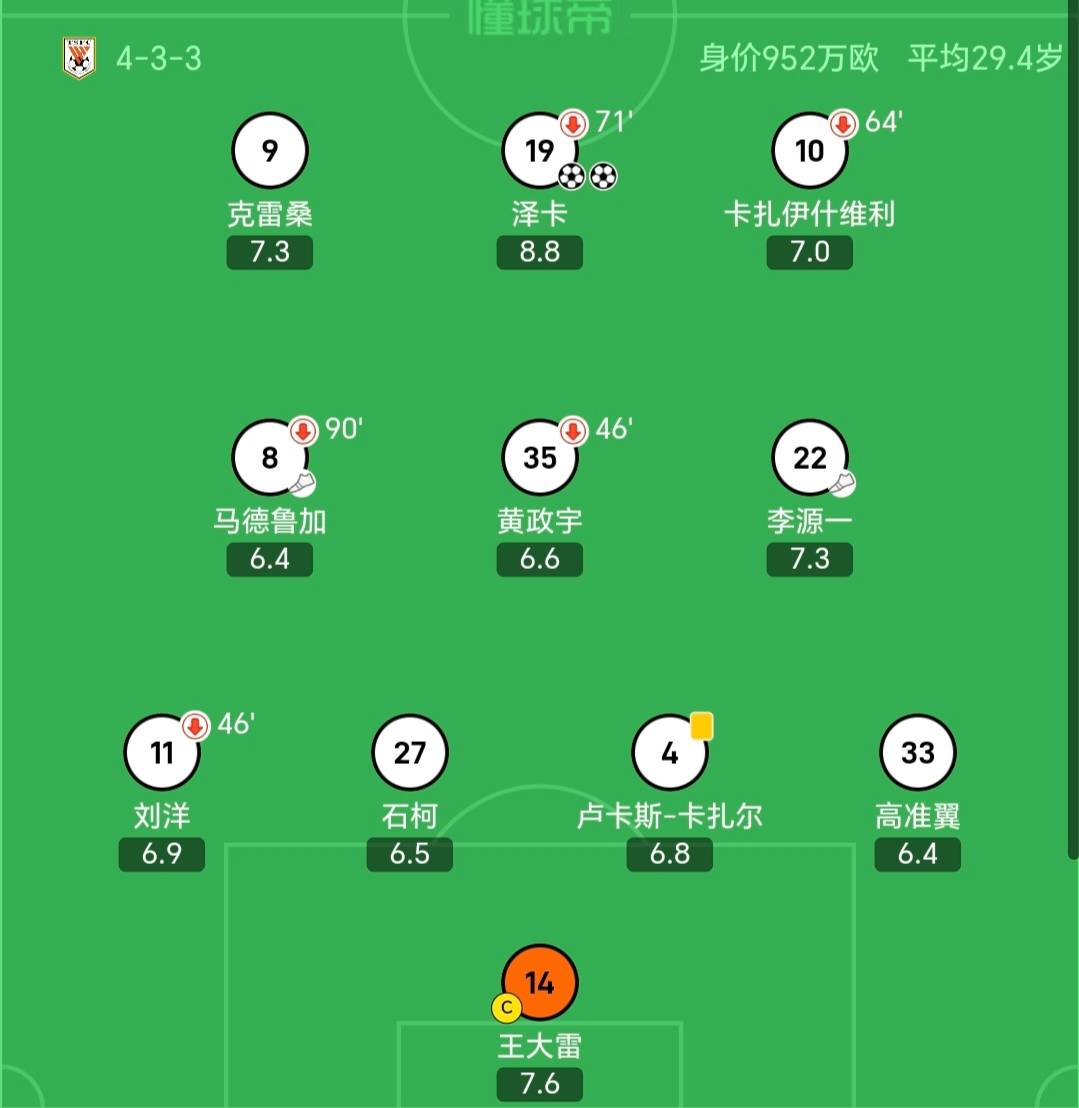This screenshot has height=1108, width=1079.
Task: Tap the goal ball icons next to 泽卡
Action: (587, 177)
